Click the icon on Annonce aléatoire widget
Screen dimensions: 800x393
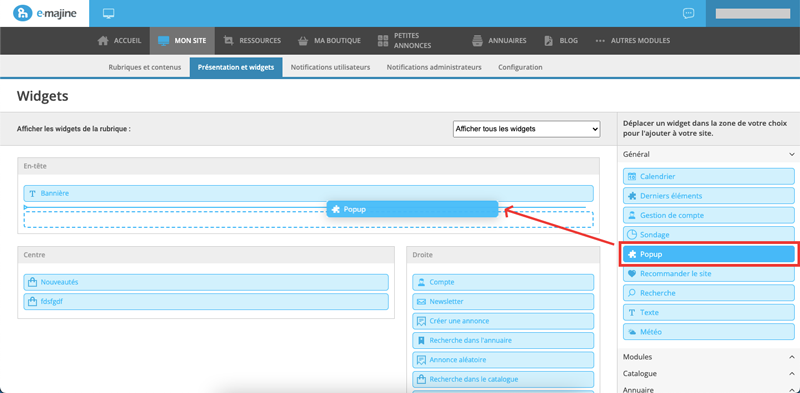421,360
